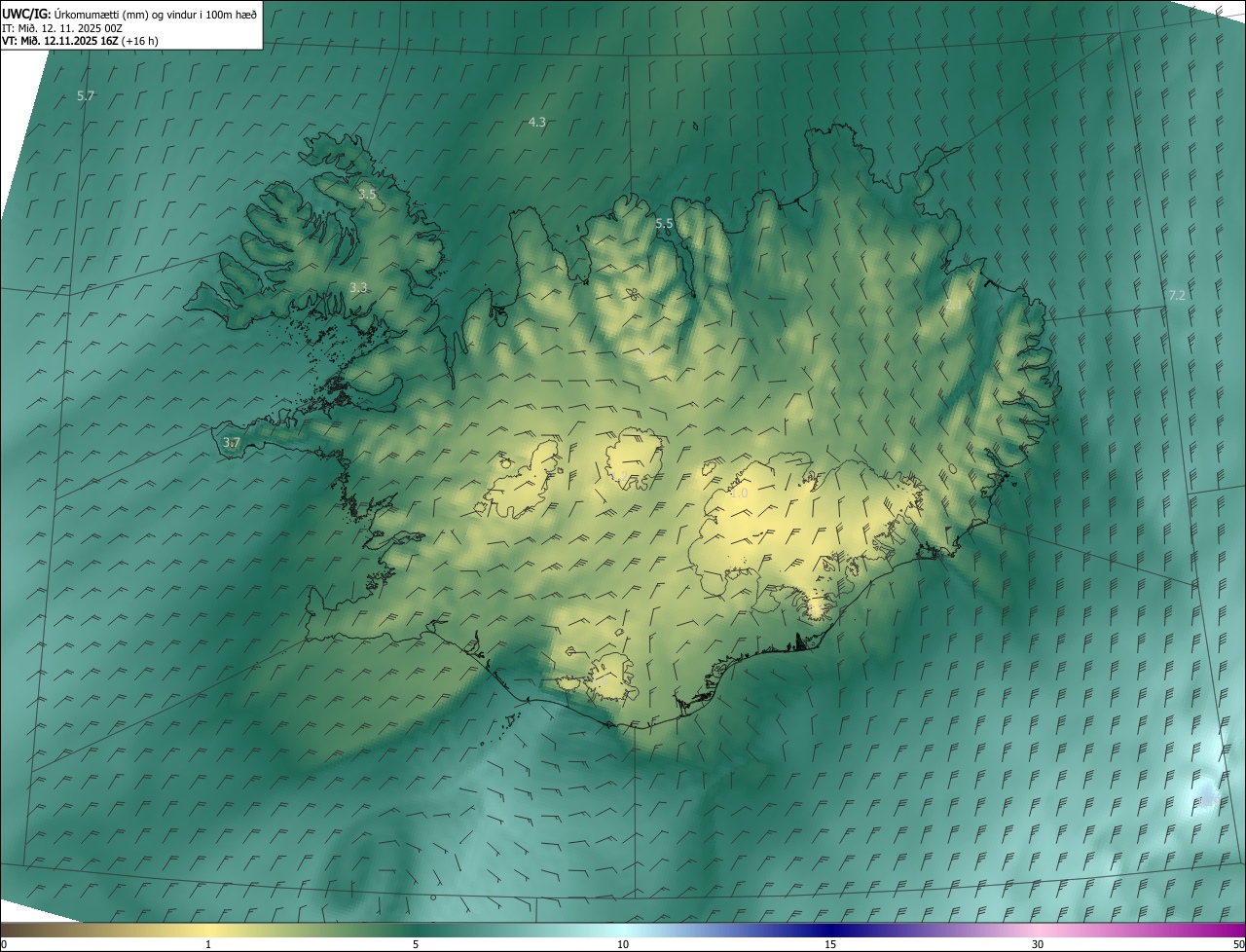Click the 5.5 value label on the map

tap(664, 223)
